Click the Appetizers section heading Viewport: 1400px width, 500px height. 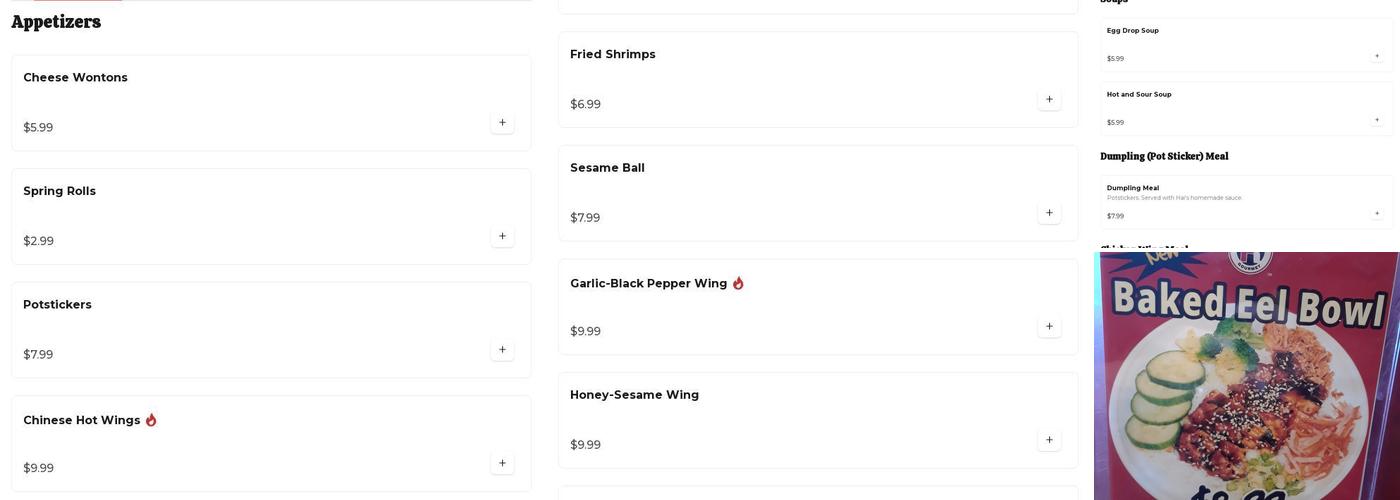[x=56, y=22]
